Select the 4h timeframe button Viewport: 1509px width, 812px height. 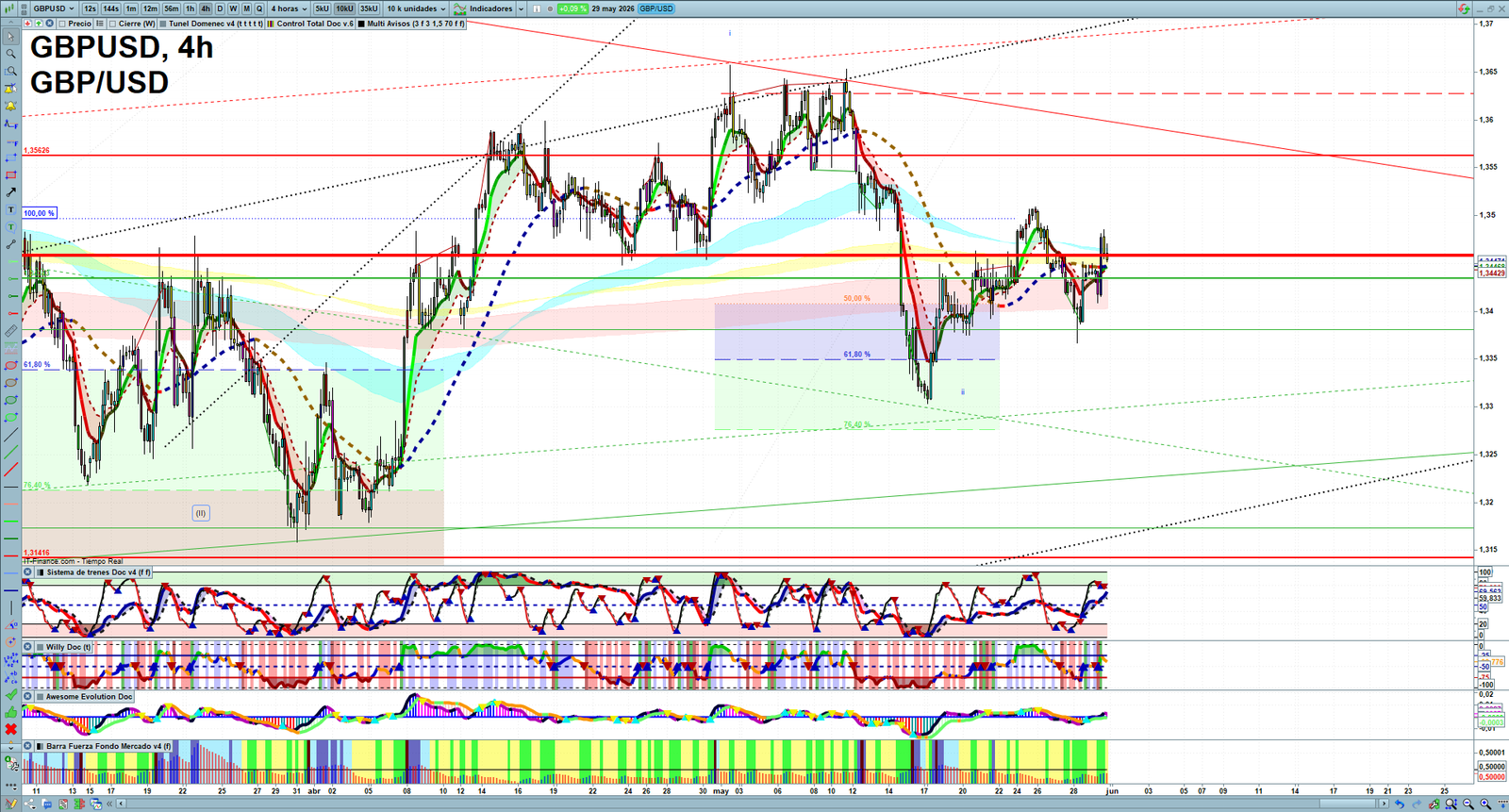pyautogui.click(x=206, y=8)
